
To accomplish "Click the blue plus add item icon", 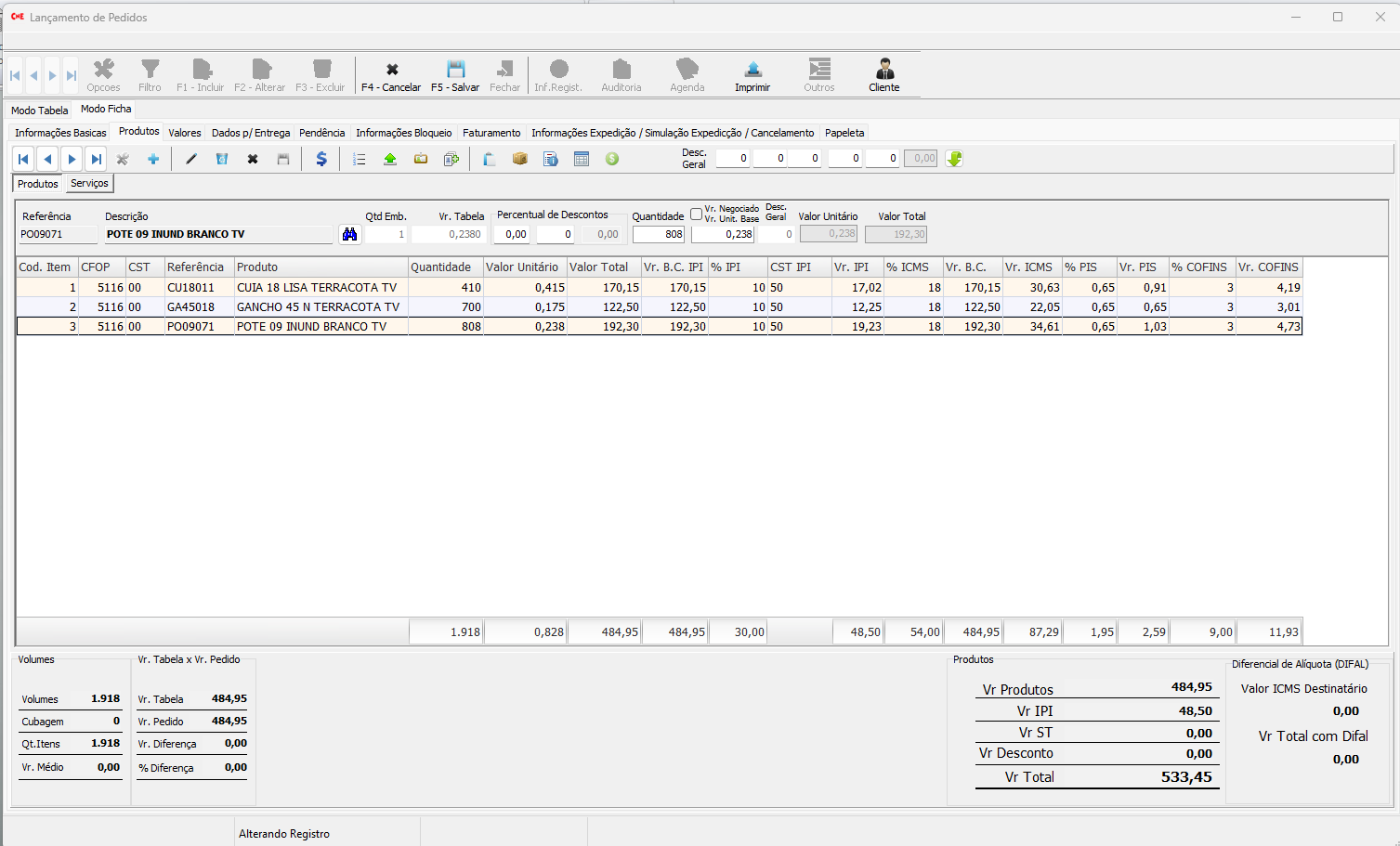I will (x=153, y=159).
